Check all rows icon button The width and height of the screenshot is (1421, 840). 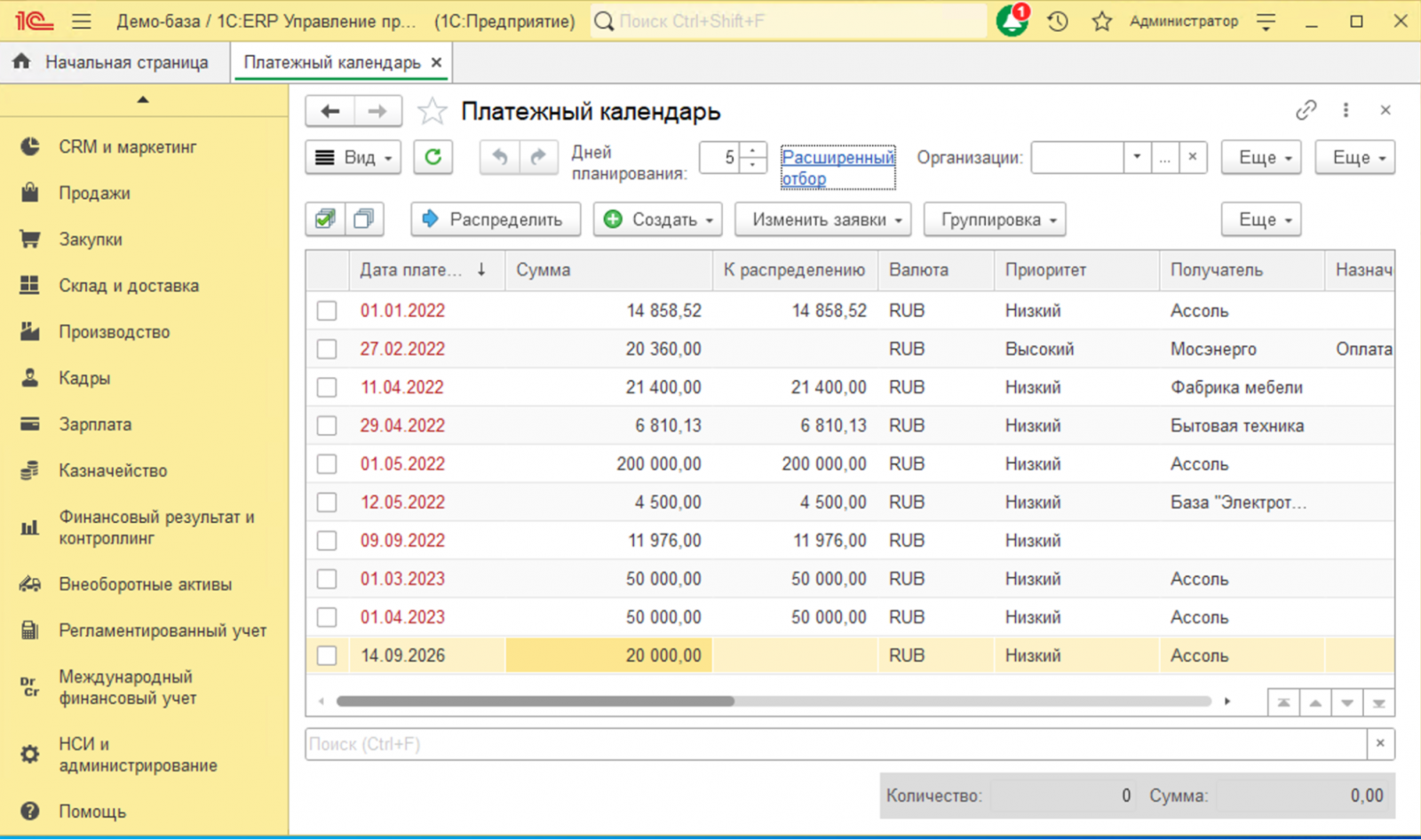coord(325,219)
